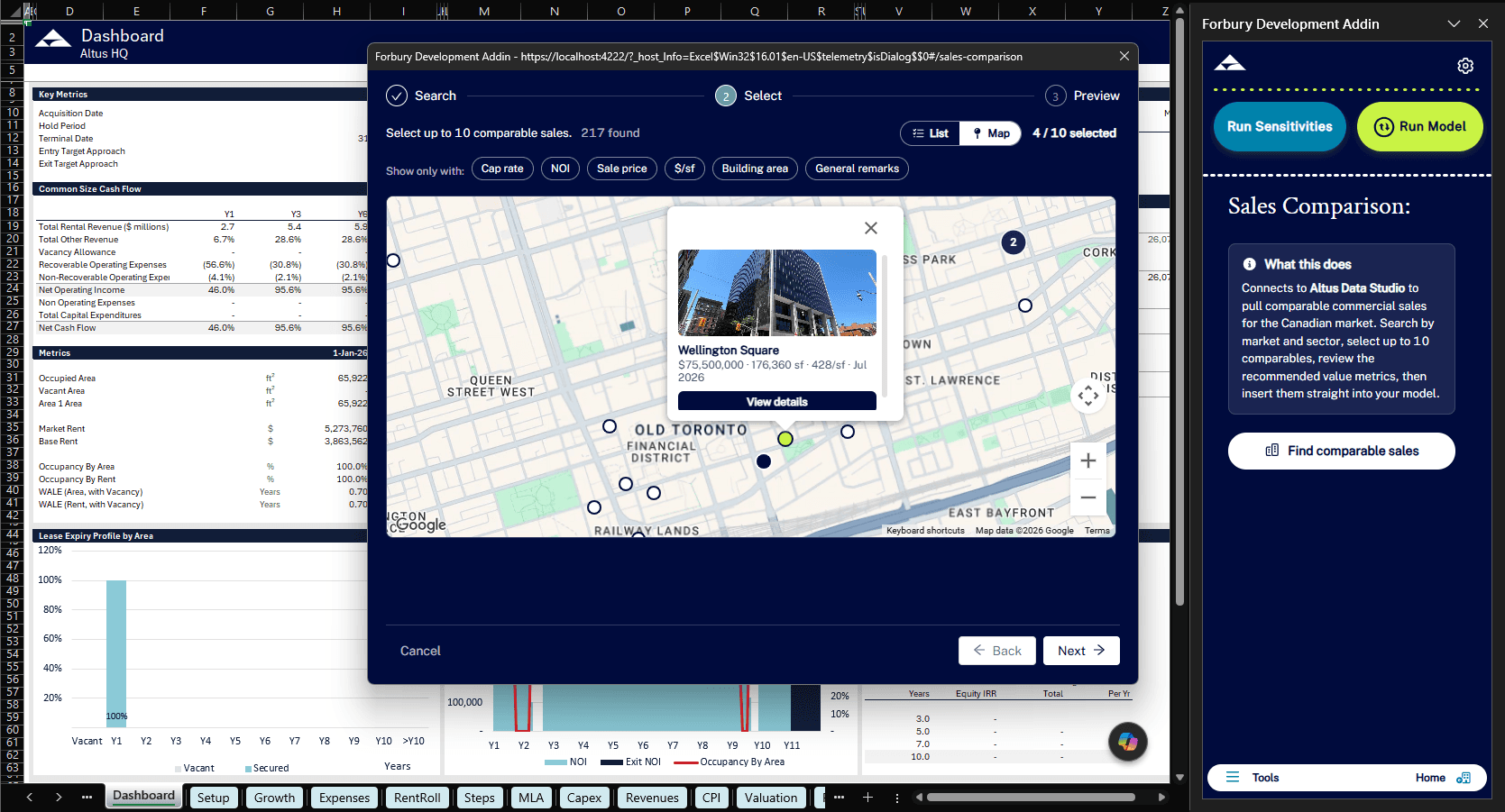The width and height of the screenshot is (1505, 812).
Task: Open the RentRoll sheet tab
Action: (x=418, y=798)
